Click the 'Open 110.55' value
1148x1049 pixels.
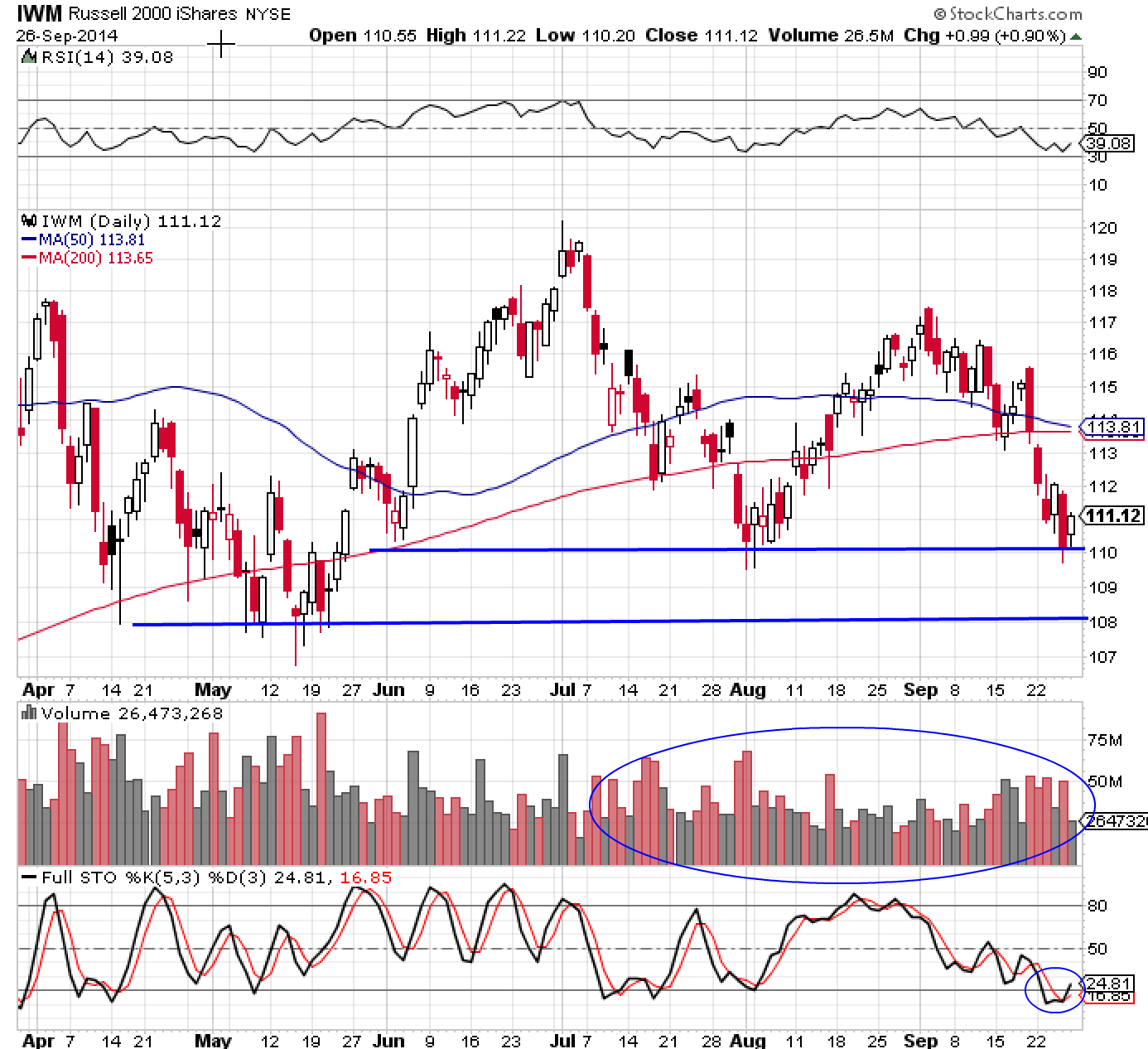tap(364, 35)
